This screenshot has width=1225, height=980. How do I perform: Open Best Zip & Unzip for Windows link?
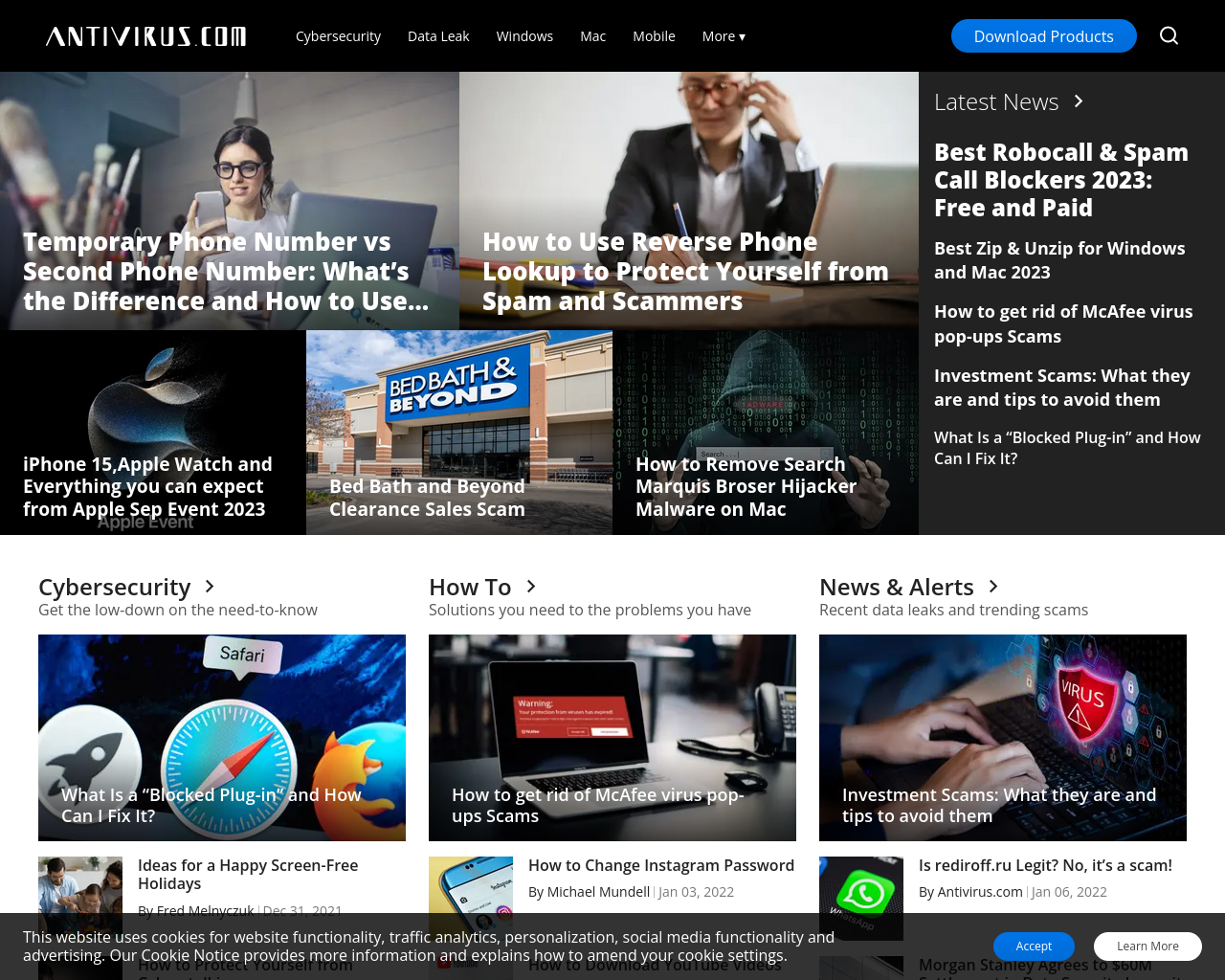coord(1059,260)
